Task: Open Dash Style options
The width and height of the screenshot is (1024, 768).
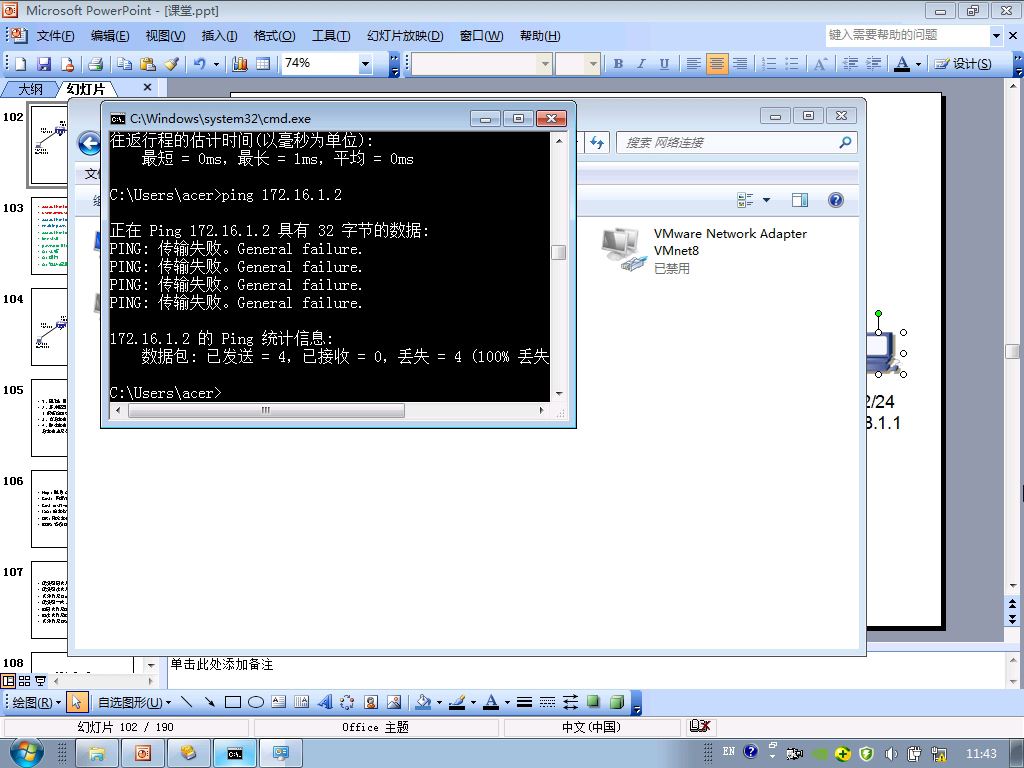Action: (547, 702)
